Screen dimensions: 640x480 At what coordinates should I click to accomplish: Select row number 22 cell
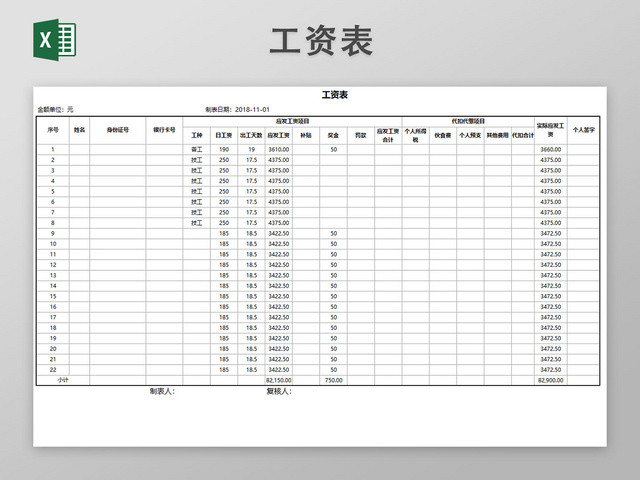pyautogui.click(x=53, y=370)
